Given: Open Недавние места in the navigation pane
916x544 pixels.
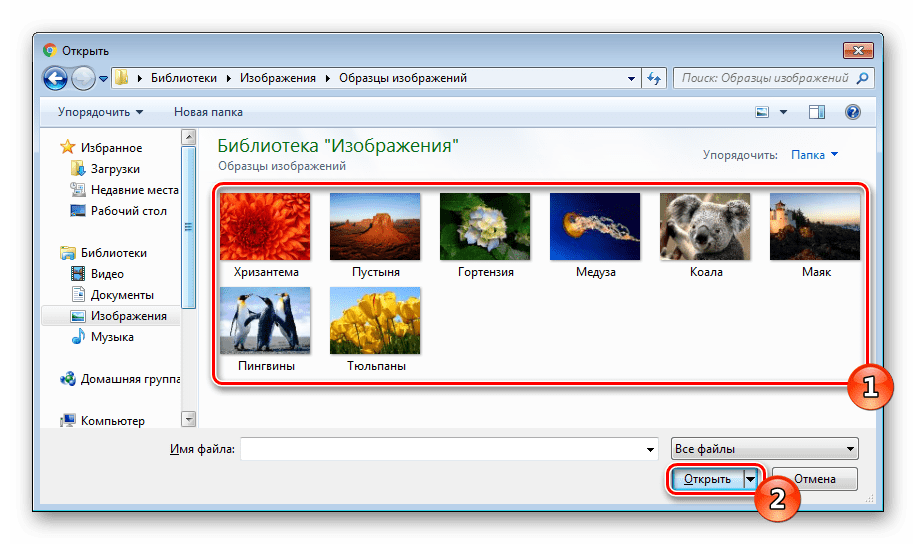Looking at the screenshot, I should click(134, 190).
